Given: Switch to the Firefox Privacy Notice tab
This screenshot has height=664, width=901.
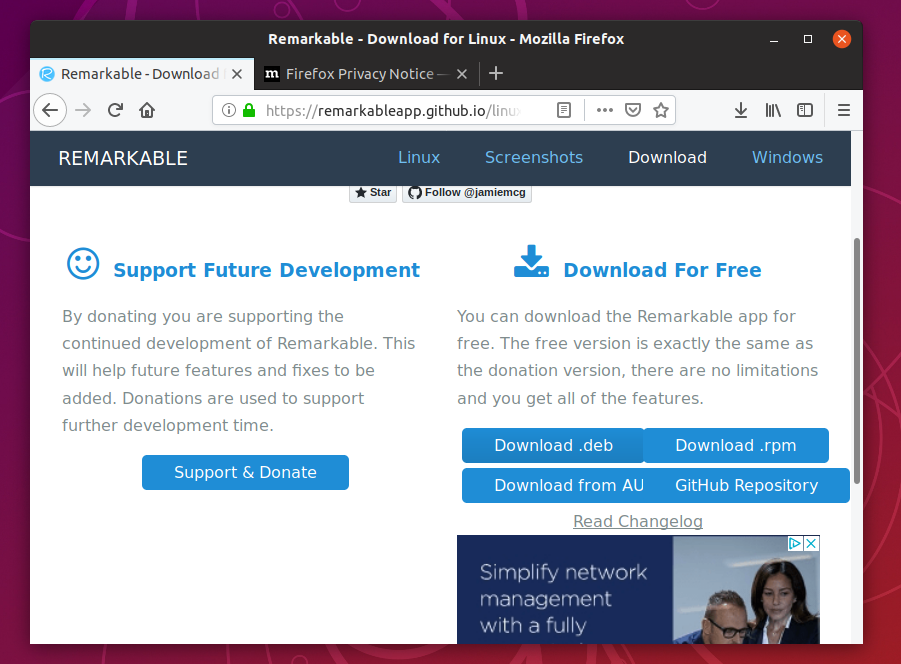Looking at the screenshot, I should [367, 74].
